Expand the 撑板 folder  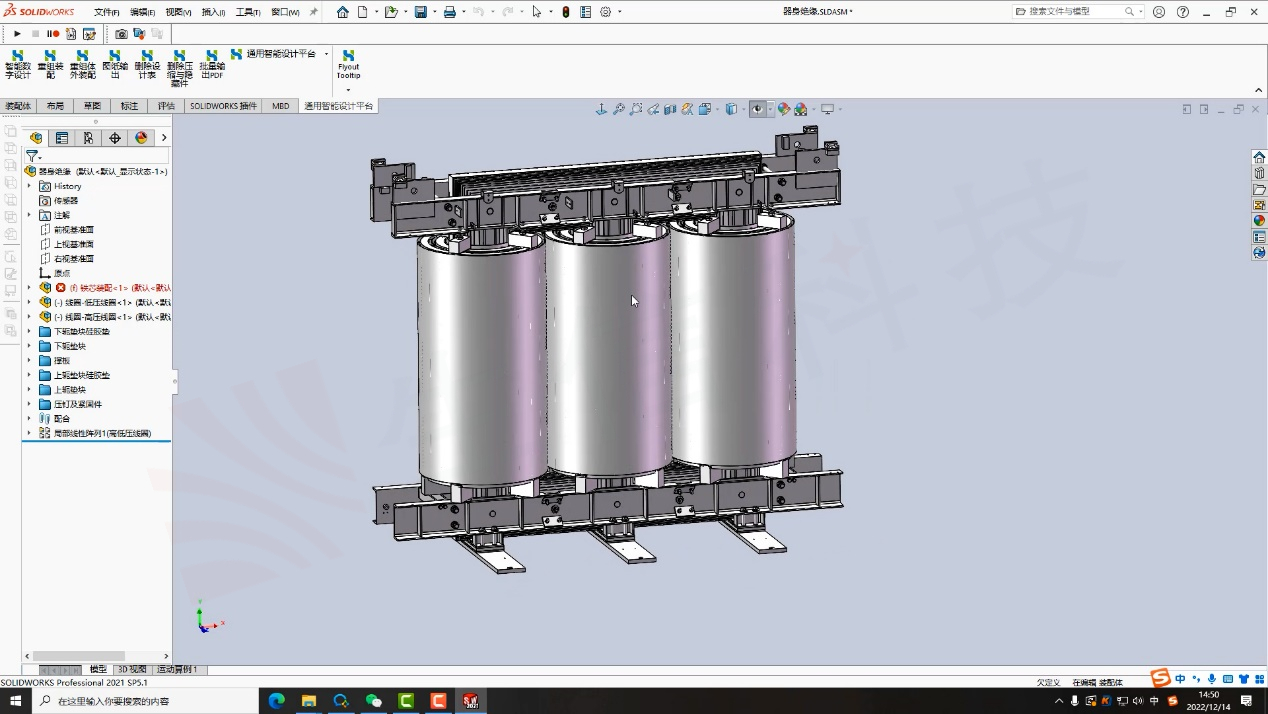click(29, 360)
